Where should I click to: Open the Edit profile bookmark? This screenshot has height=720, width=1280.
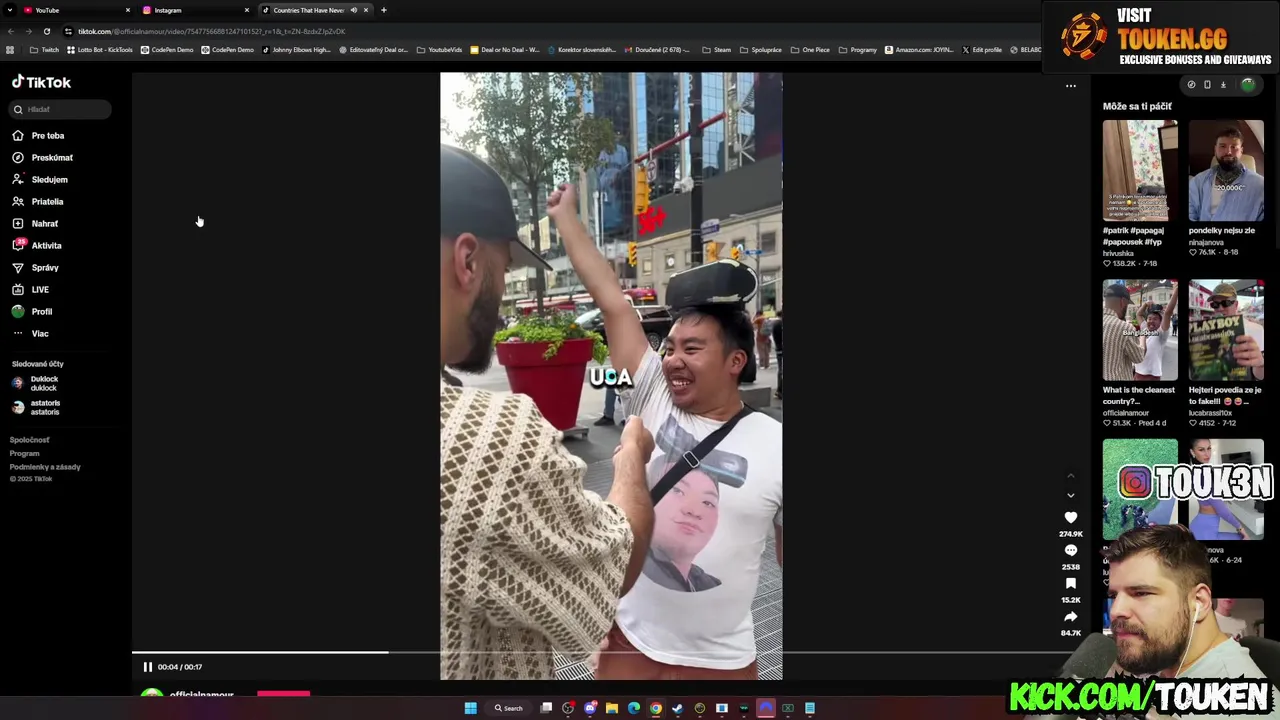(x=982, y=50)
